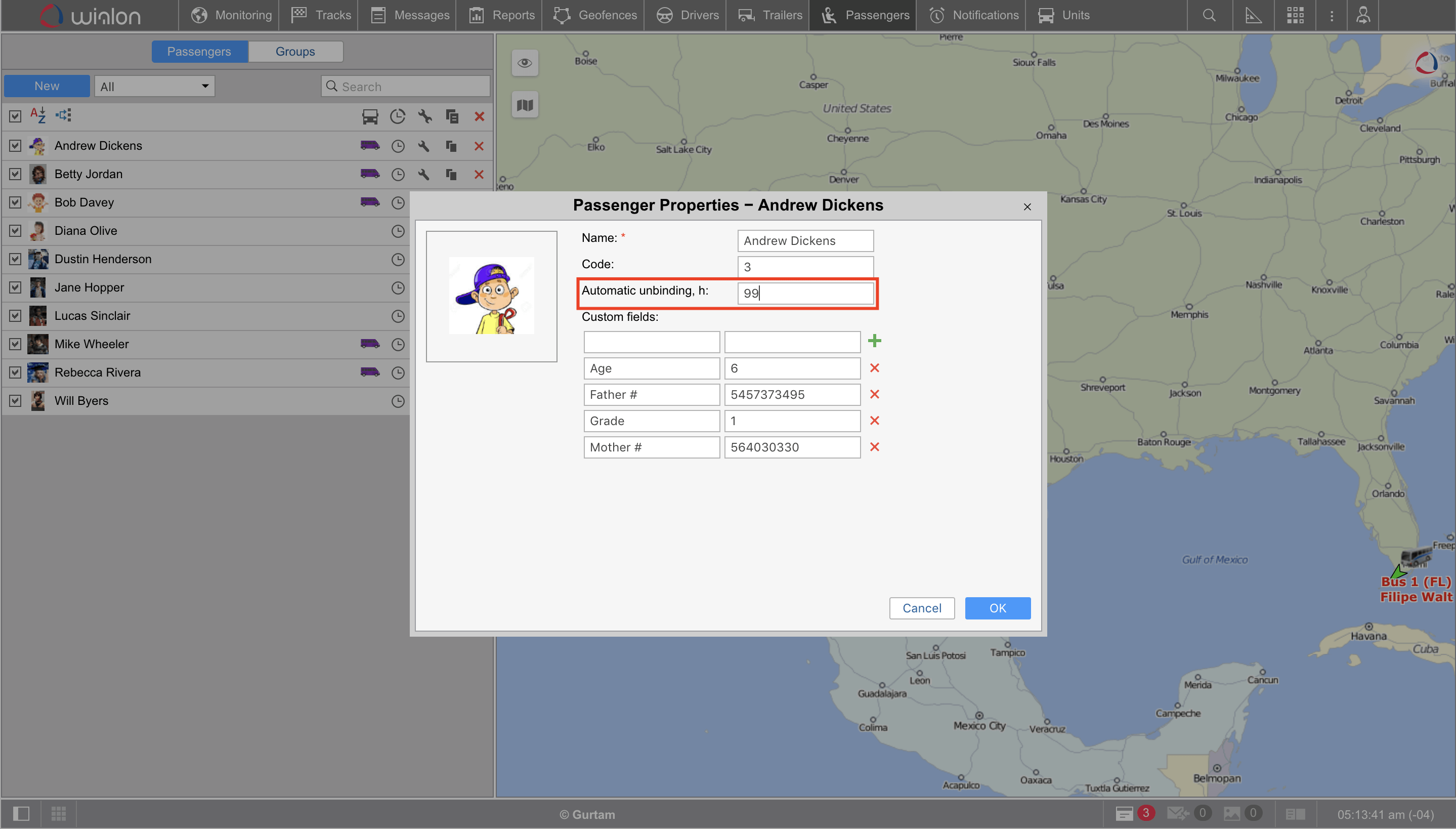This screenshot has height=829, width=1456.
Task: Open the map layers book icon
Action: click(x=525, y=105)
